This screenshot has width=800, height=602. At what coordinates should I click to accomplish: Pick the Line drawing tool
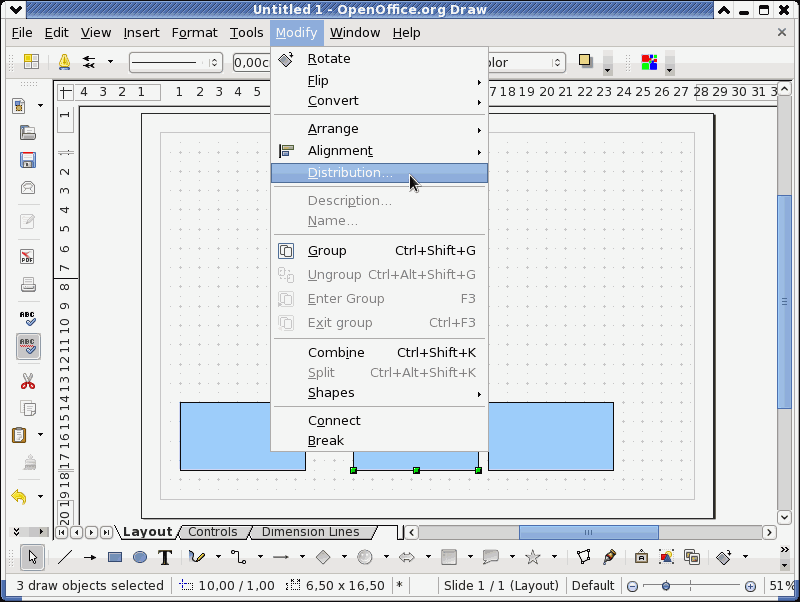point(65,557)
